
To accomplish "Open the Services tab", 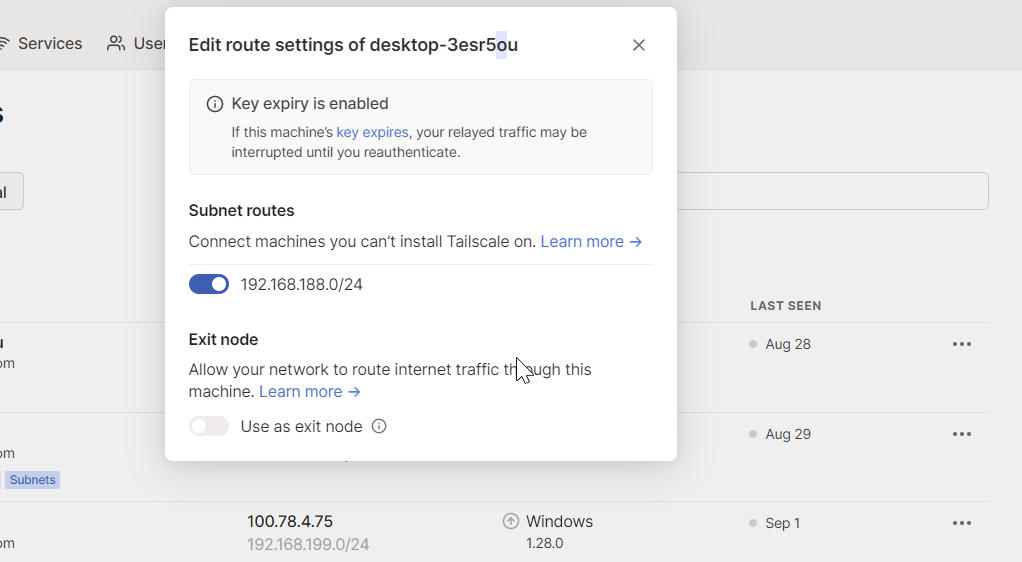I will click(x=49, y=44).
